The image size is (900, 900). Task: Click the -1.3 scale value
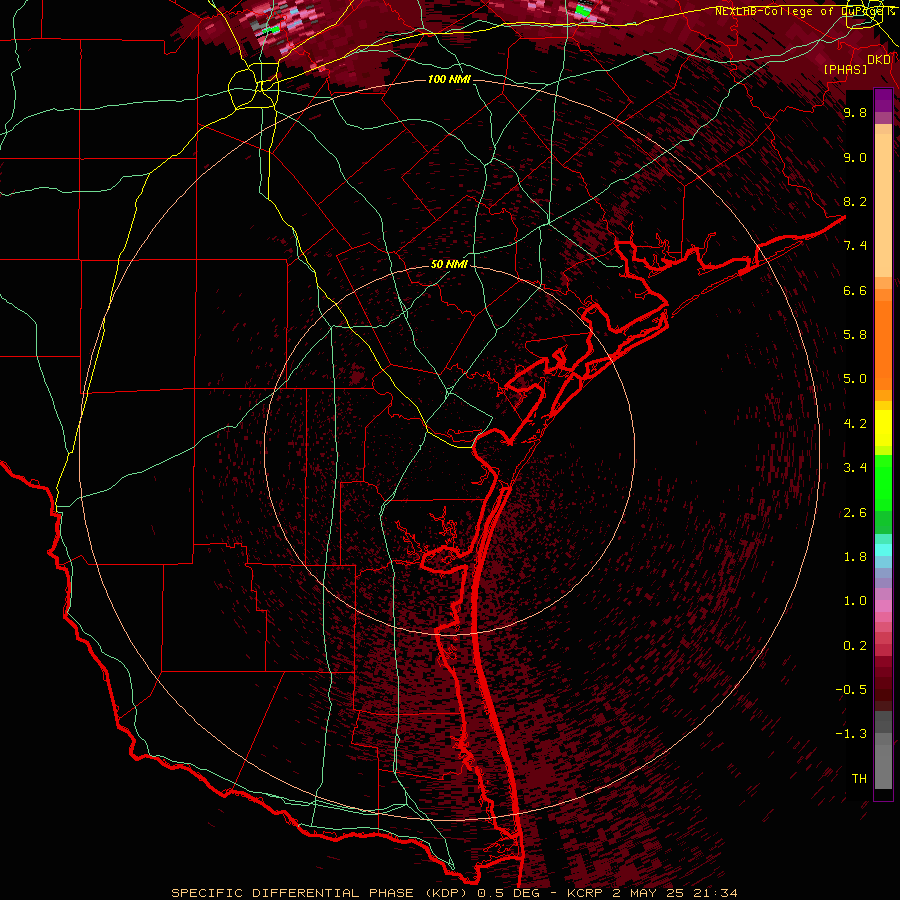[x=851, y=734]
